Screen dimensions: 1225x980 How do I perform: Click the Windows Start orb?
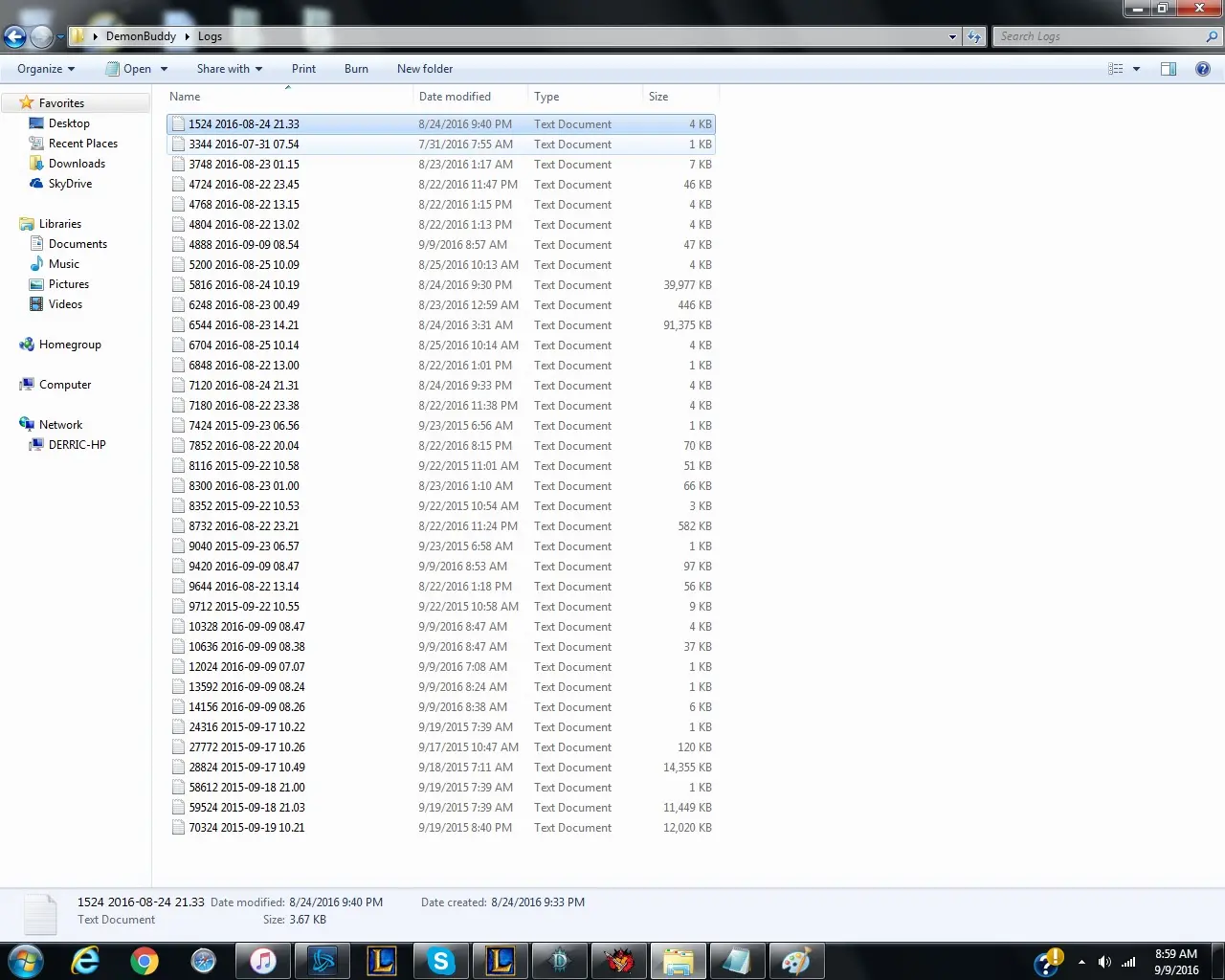(26, 961)
